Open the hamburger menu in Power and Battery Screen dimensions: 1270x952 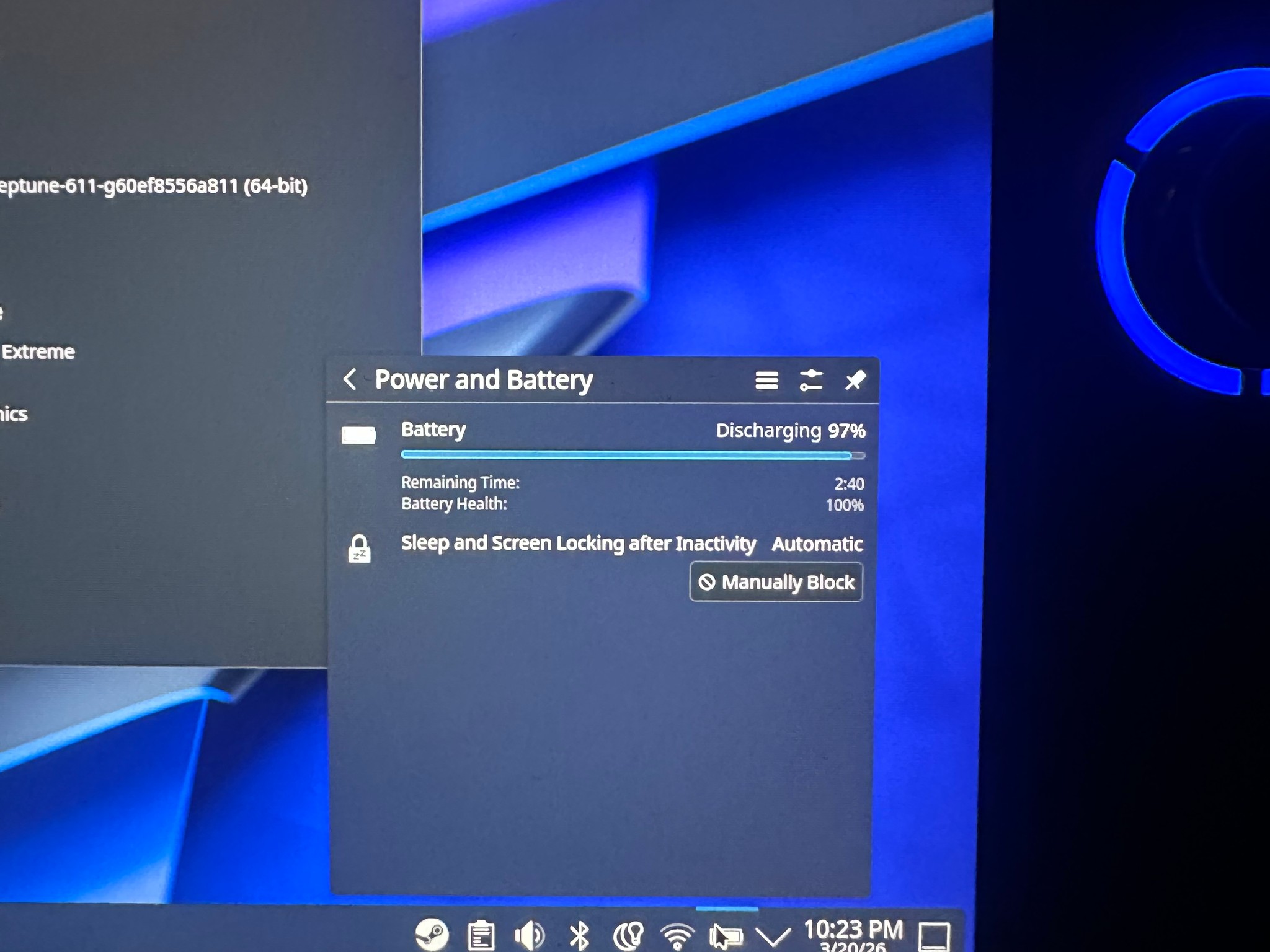coord(766,380)
